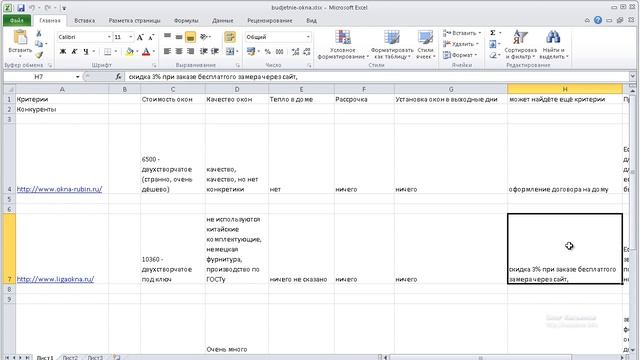Image resolution: width=640 pixels, height=360 pixels.
Task: Switch to sheet Лист2
Action: pyautogui.click(x=70, y=357)
